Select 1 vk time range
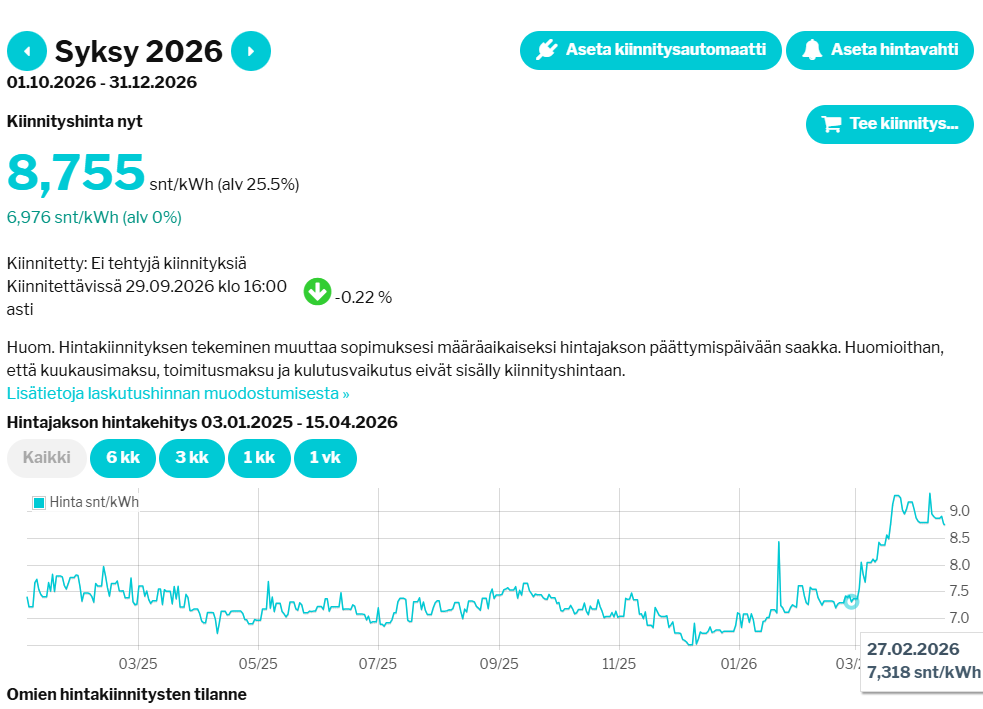 point(325,458)
